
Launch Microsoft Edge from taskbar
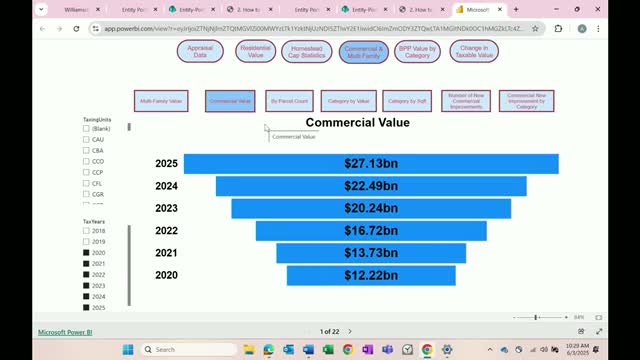(x=269, y=349)
